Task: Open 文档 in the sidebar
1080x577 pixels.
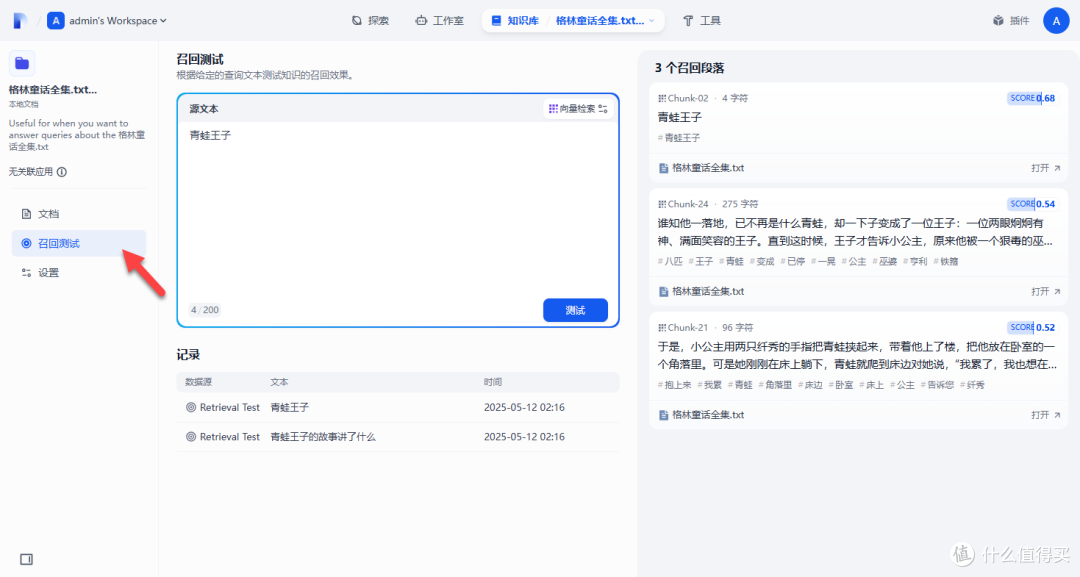Action: click(79, 214)
